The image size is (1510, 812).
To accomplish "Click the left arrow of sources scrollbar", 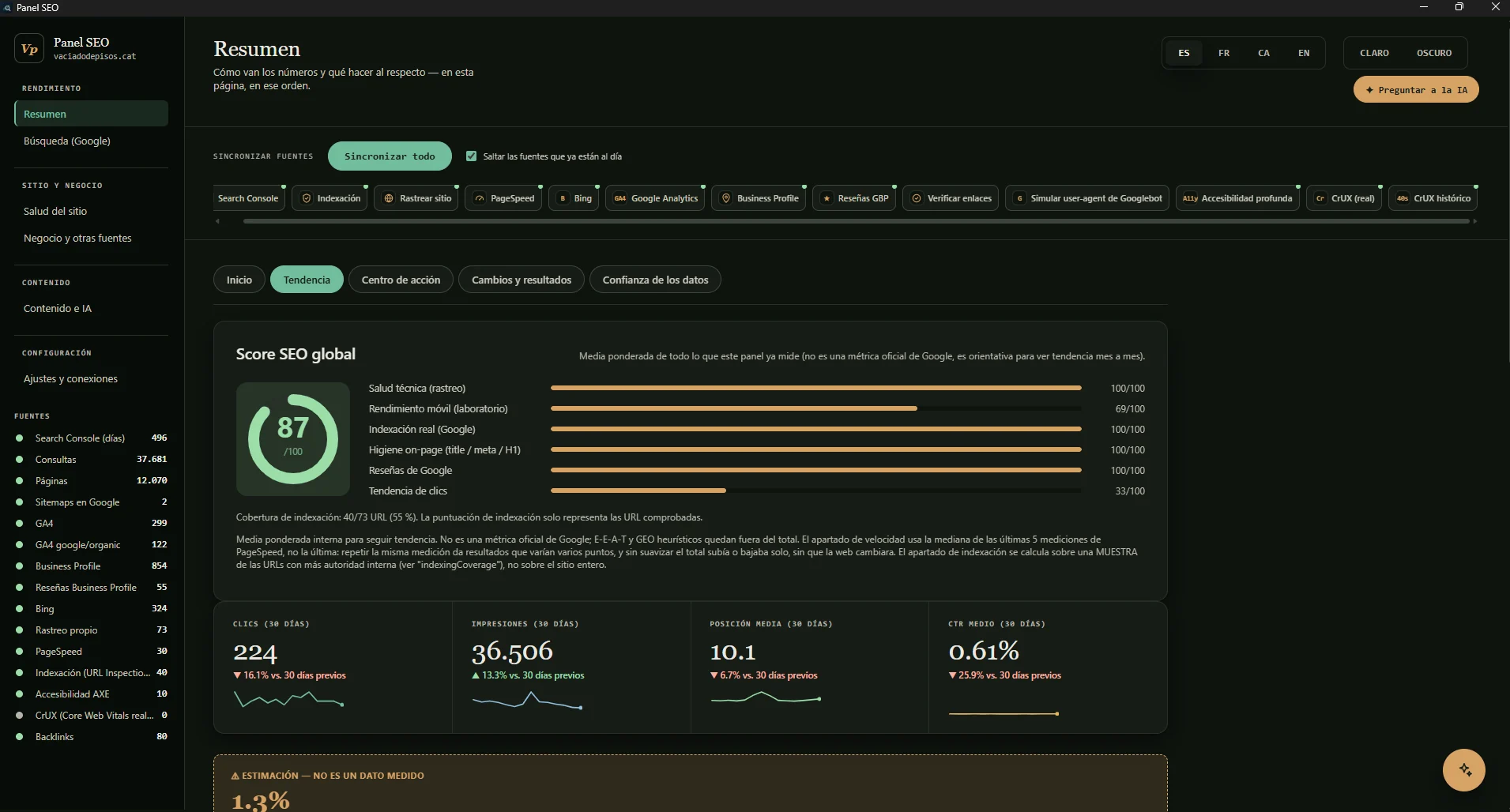I will click(x=217, y=221).
